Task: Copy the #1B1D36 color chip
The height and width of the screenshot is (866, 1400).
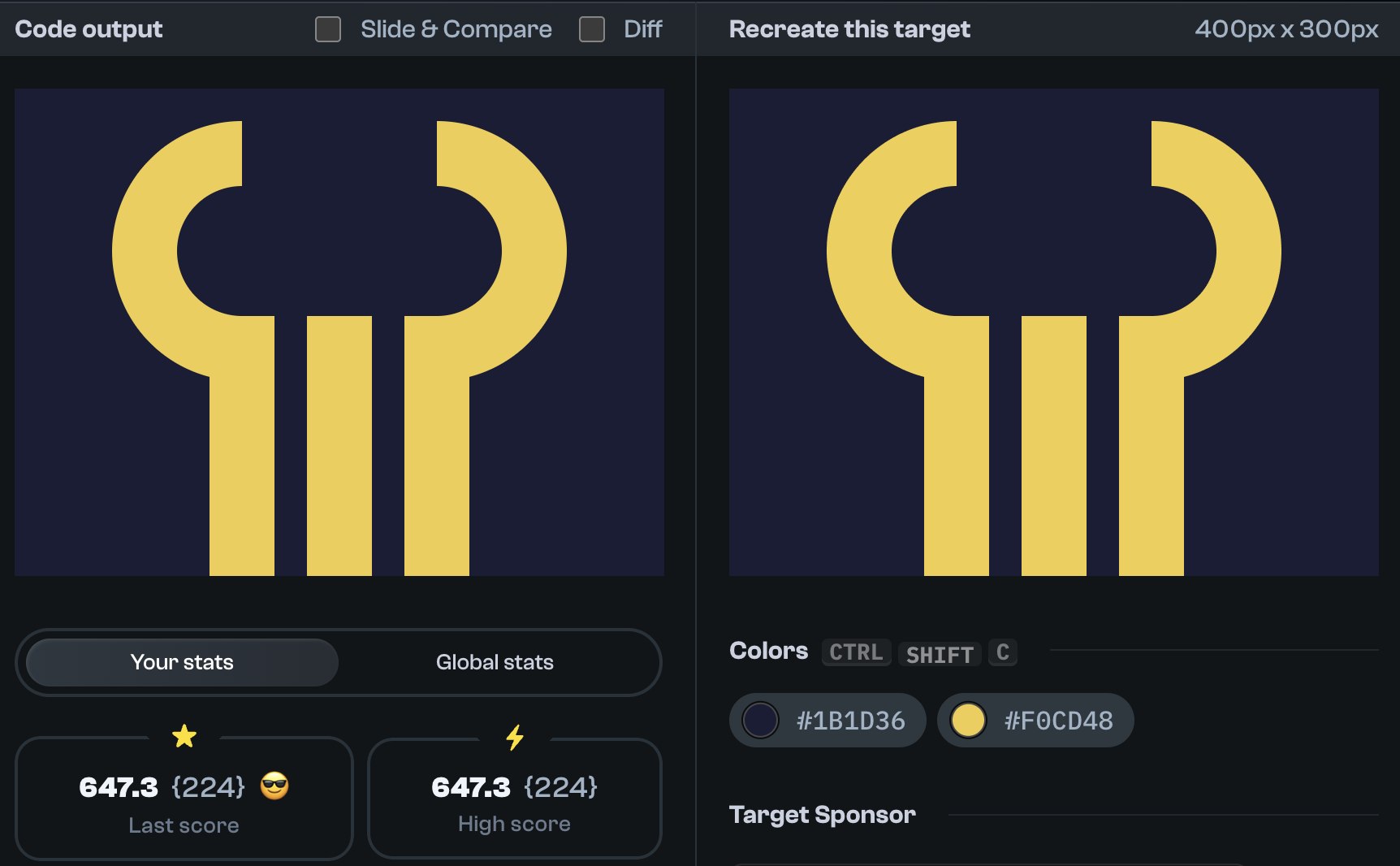Action: (827, 720)
